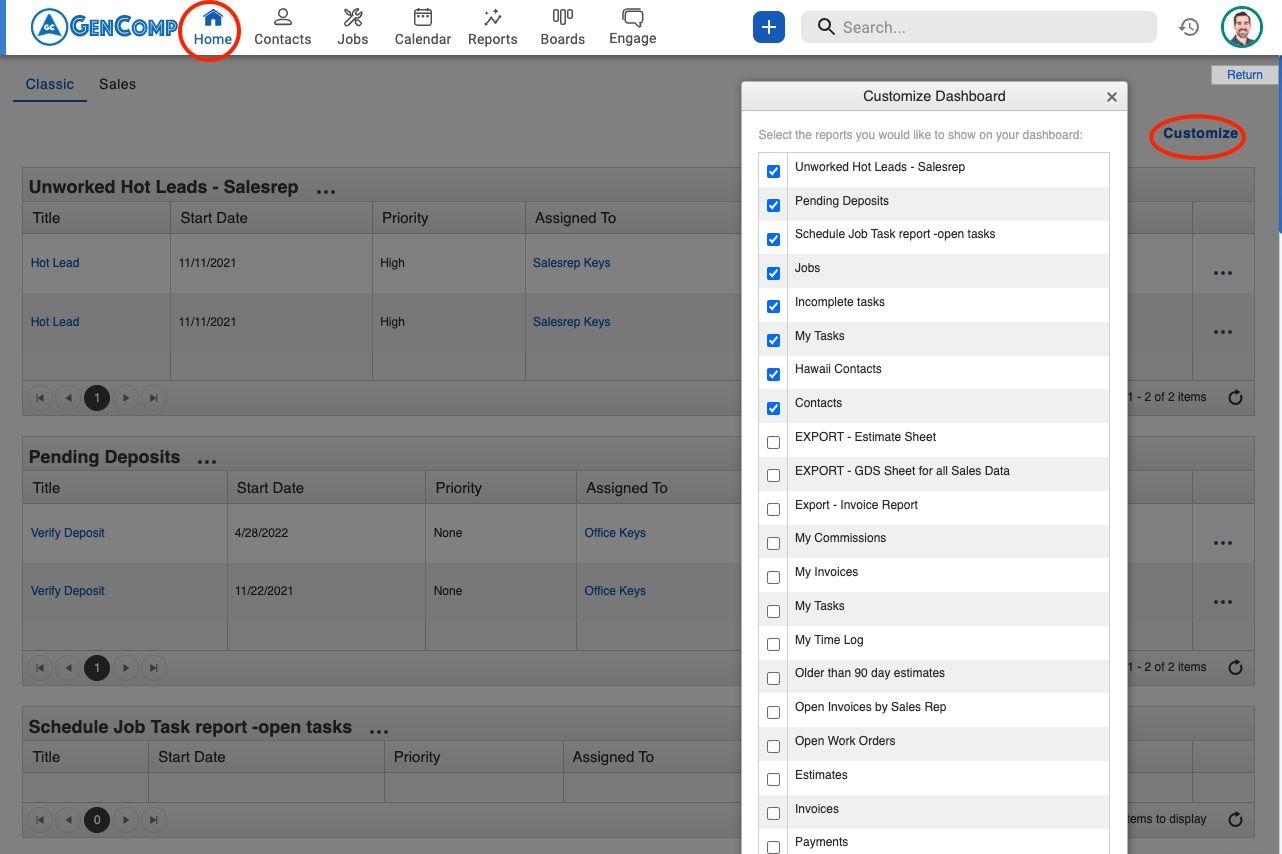Open Office Keys in the 4/28/2022 row
The width and height of the screenshot is (1282, 854).
[x=615, y=533]
